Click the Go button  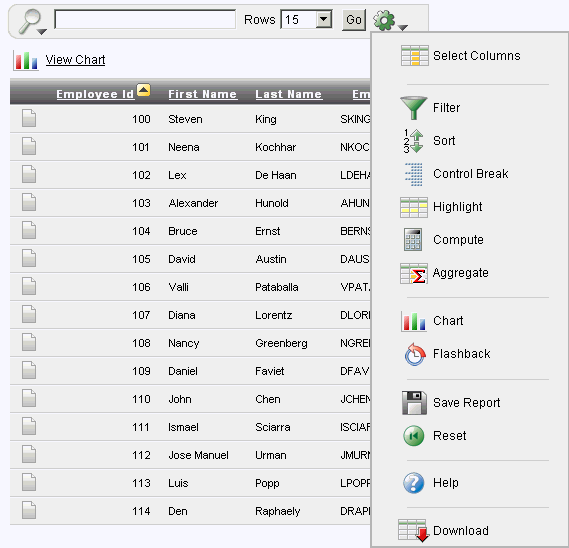click(x=354, y=20)
